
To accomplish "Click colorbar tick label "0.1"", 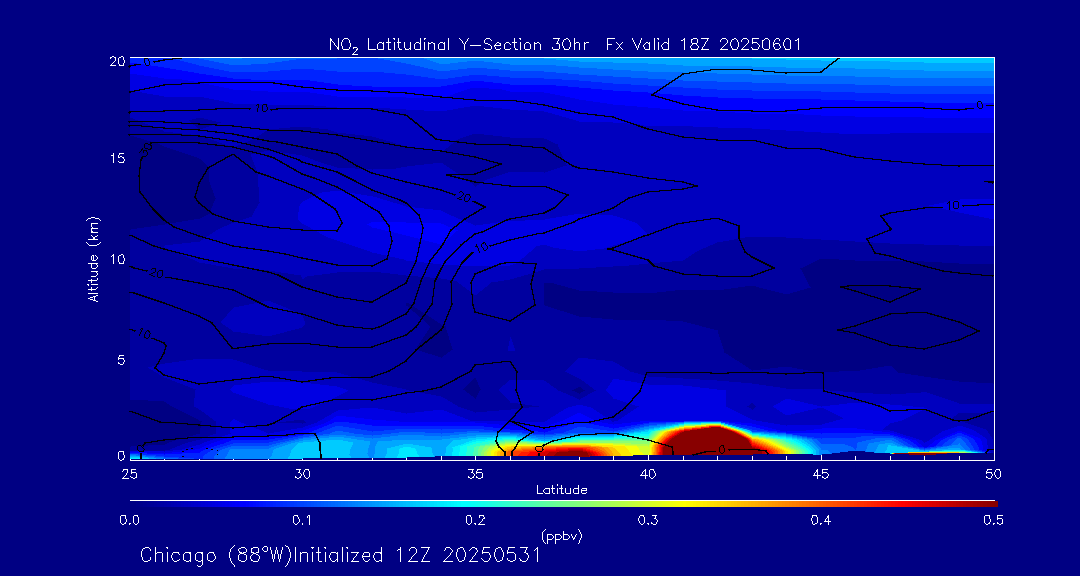I will [x=302, y=520].
